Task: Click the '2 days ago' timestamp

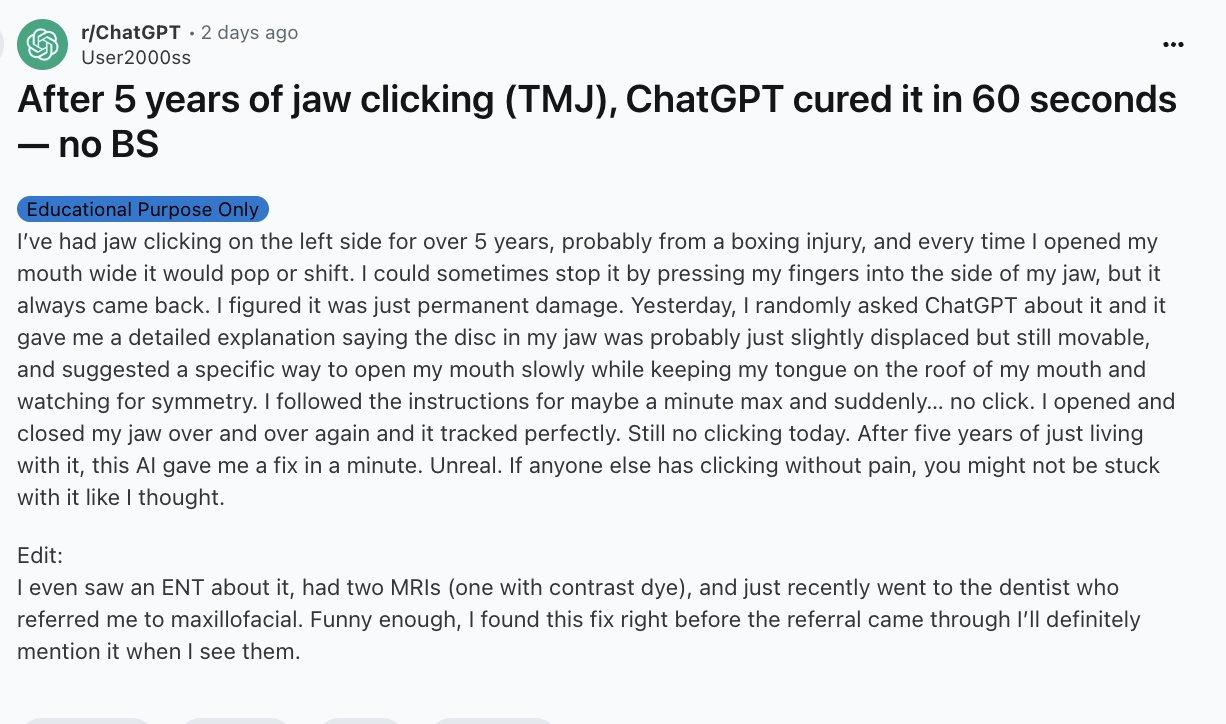Action: point(250,32)
